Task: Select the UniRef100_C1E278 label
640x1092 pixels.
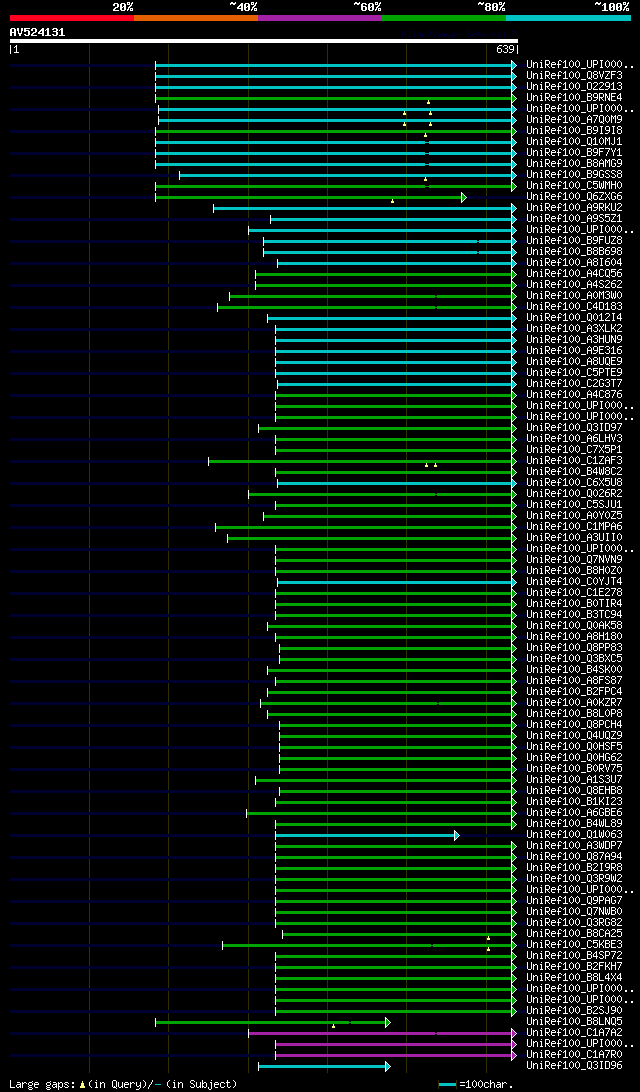Action: [575, 593]
